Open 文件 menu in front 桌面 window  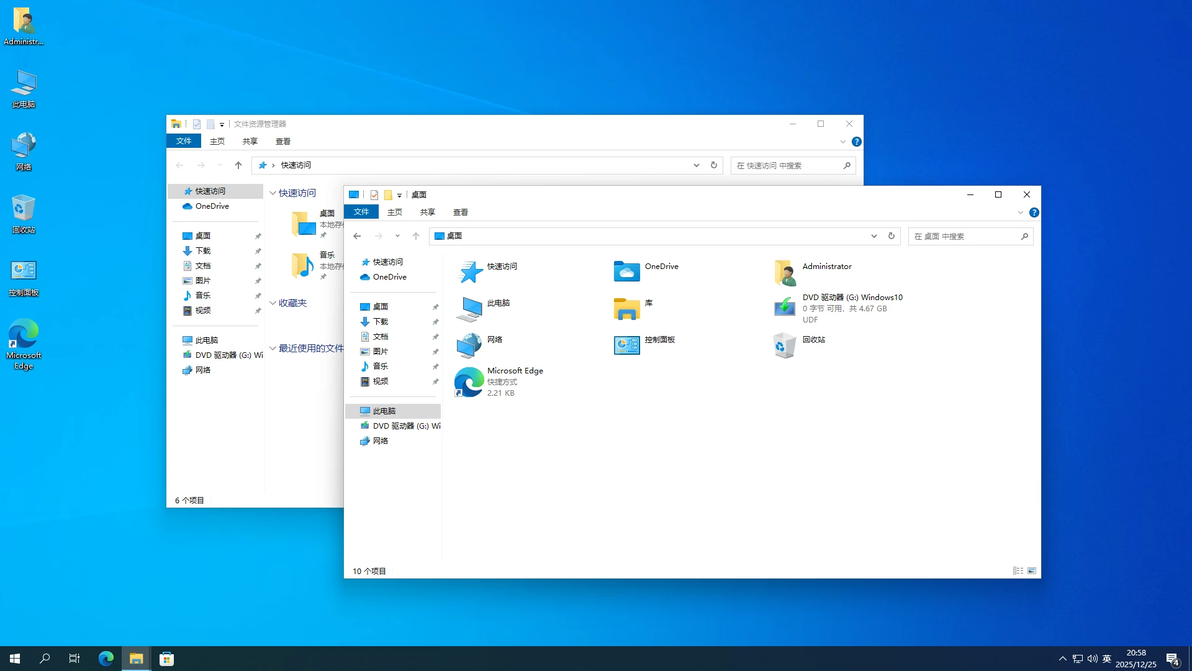tap(361, 212)
